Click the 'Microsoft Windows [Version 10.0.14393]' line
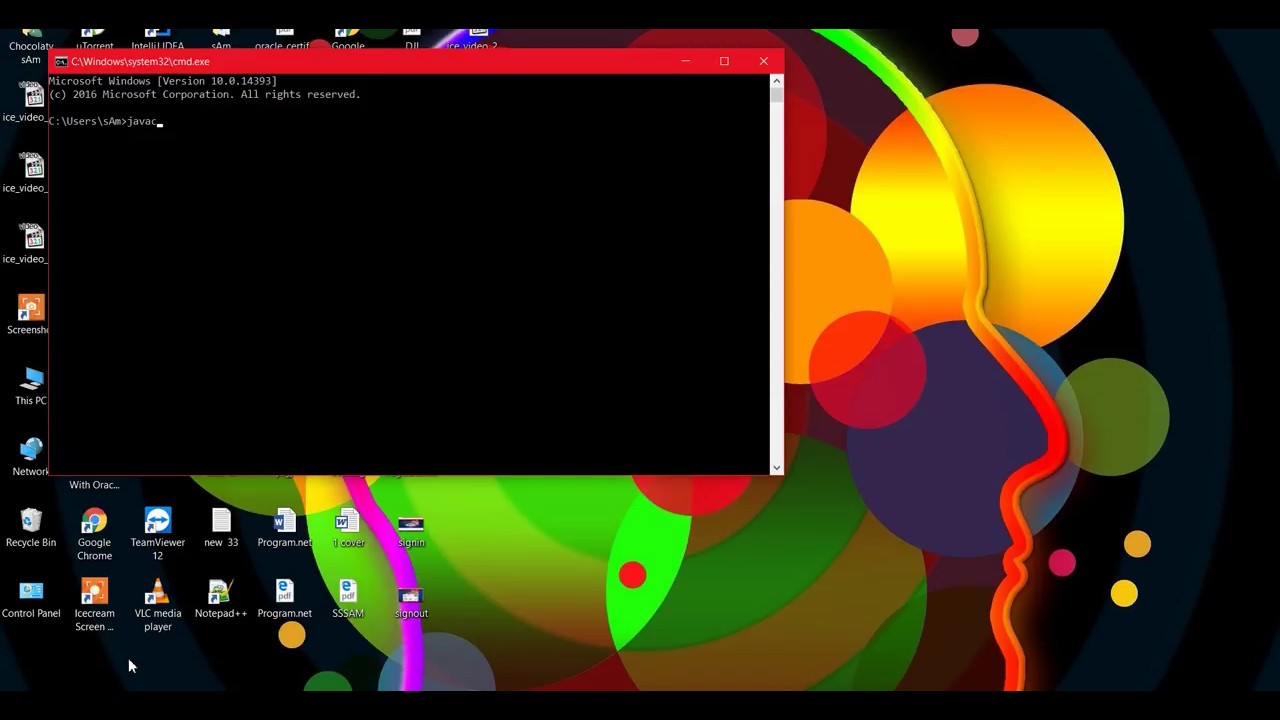The width and height of the screenshot is (1280, 720). [x=163, y=81]
